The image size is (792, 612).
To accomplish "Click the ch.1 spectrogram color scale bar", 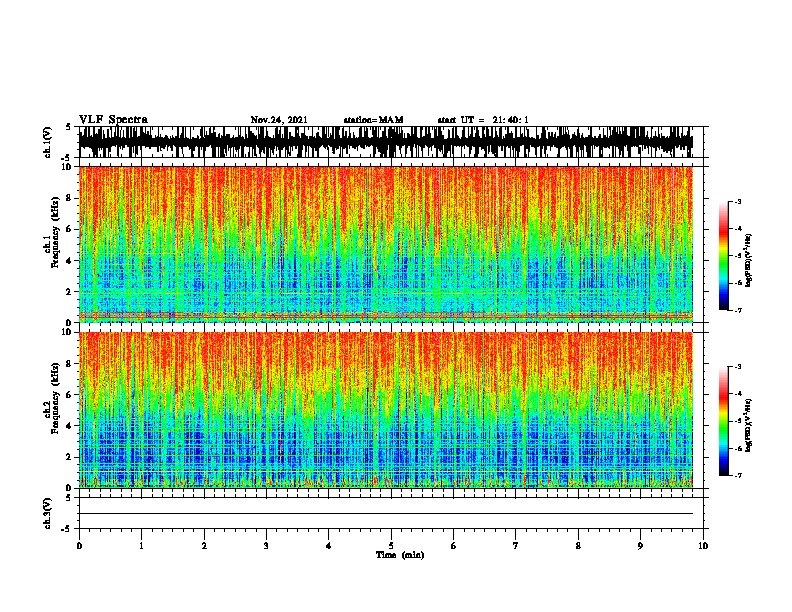I will point(723,256).
